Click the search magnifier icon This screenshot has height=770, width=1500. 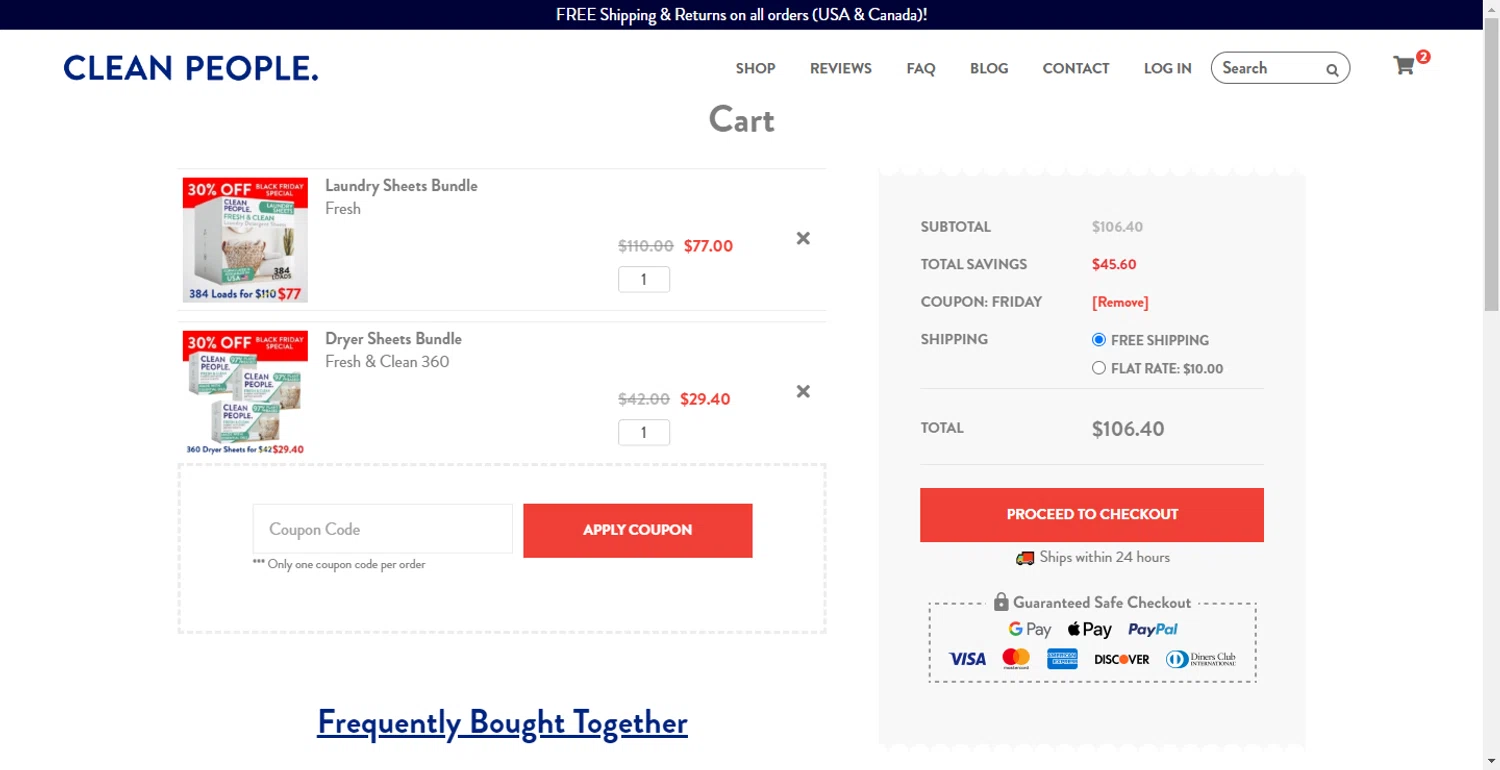pyautogui.click(x=1332, y=70)
